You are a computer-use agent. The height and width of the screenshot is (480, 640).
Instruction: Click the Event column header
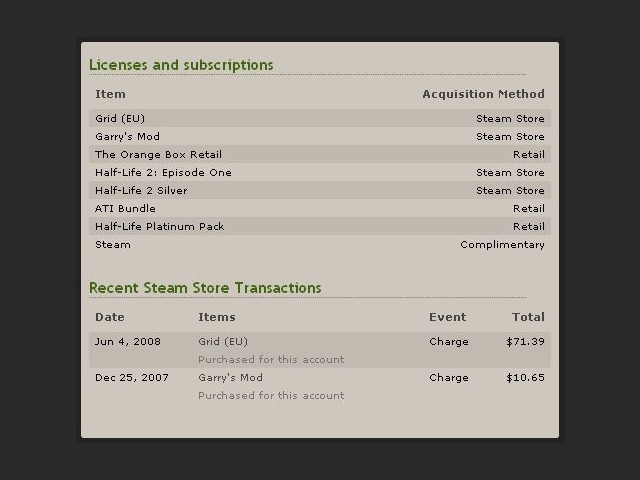click(447, 317)
